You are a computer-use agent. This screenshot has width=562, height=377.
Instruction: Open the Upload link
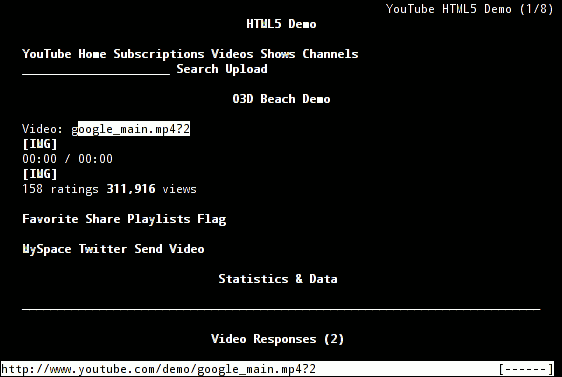(246, 69)
